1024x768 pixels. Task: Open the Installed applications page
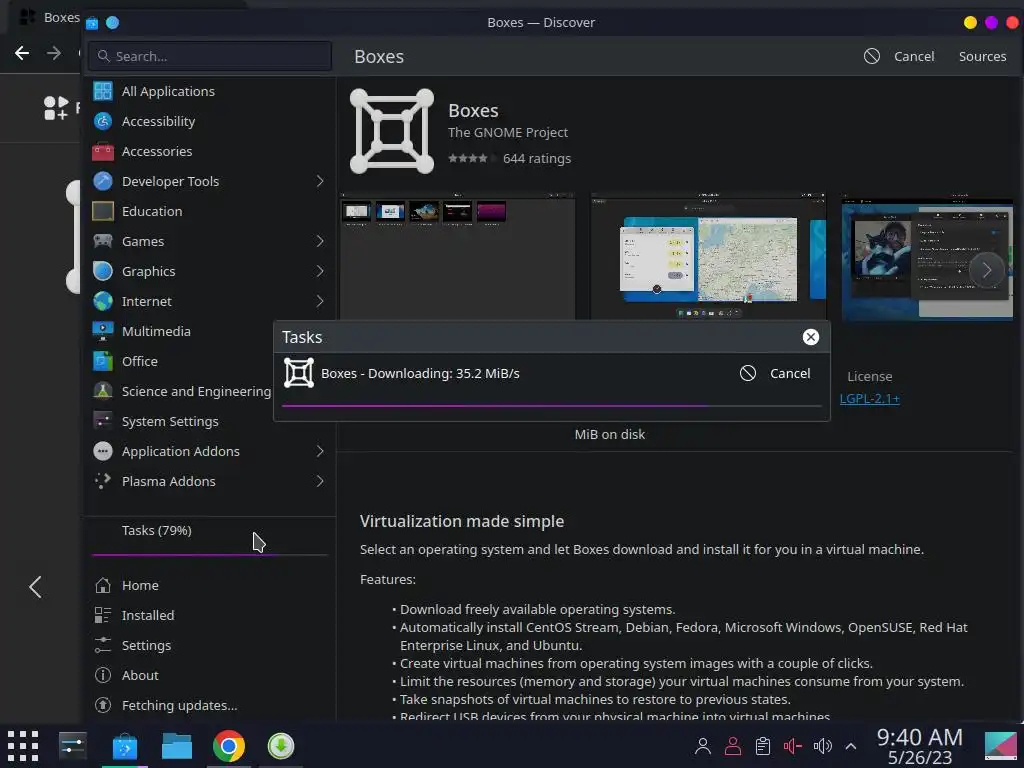(210, 615)
